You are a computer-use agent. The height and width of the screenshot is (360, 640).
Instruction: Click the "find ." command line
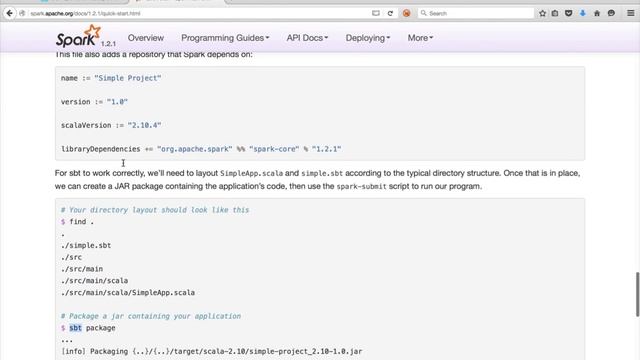tap(78, 222)
